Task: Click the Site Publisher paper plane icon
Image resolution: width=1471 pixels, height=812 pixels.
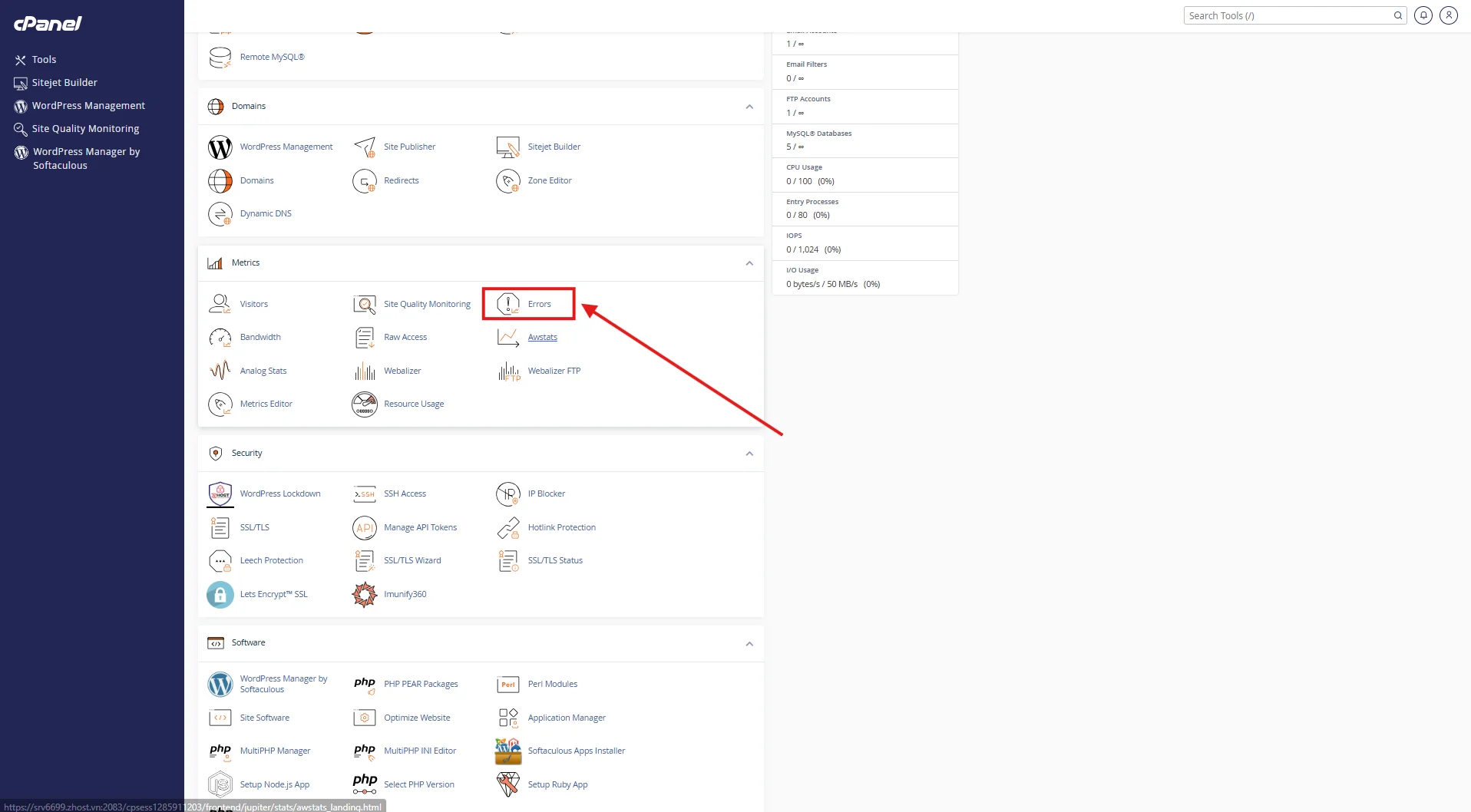Action: coord(365,147)
